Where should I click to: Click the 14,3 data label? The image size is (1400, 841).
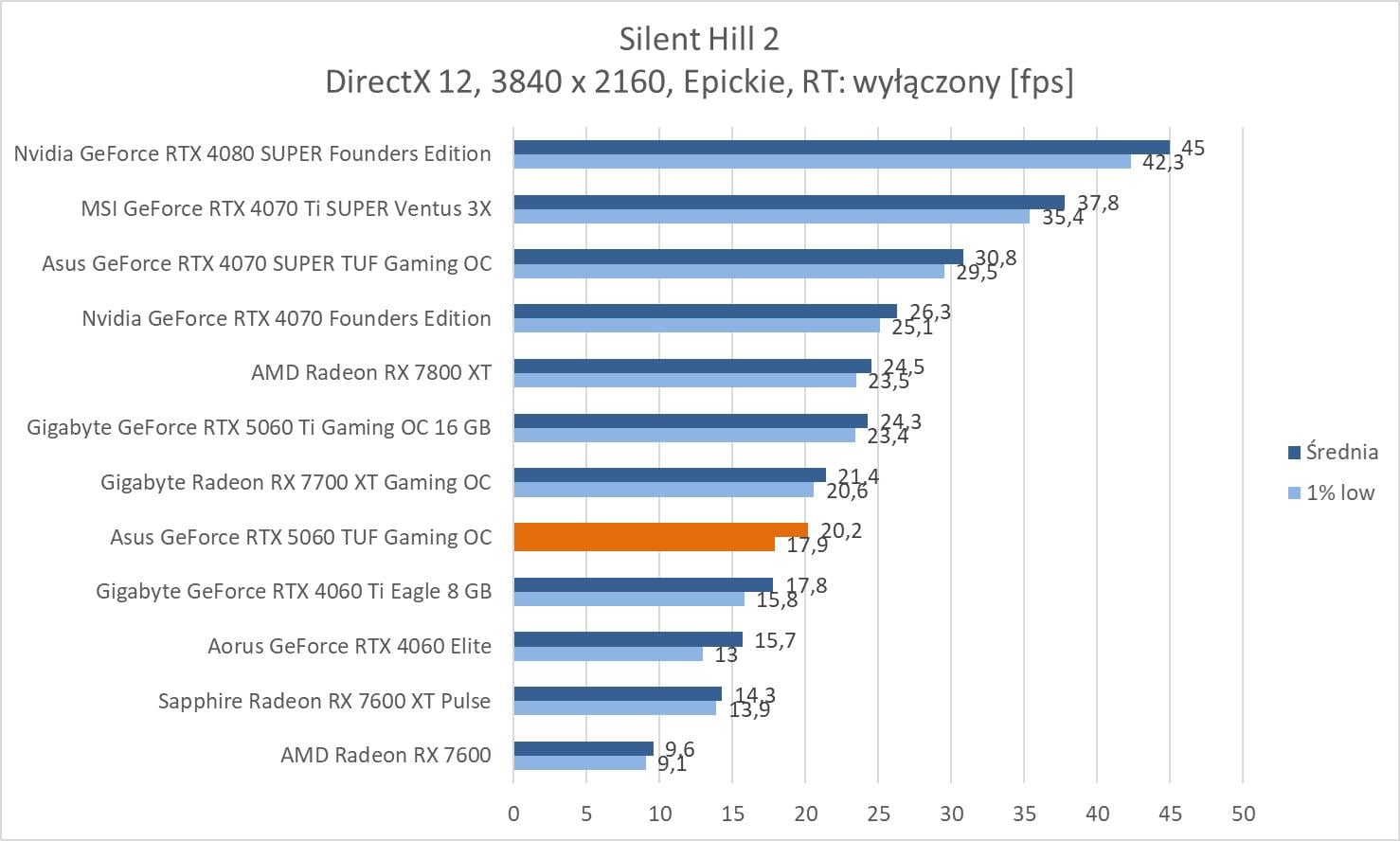tap(755, 695)
